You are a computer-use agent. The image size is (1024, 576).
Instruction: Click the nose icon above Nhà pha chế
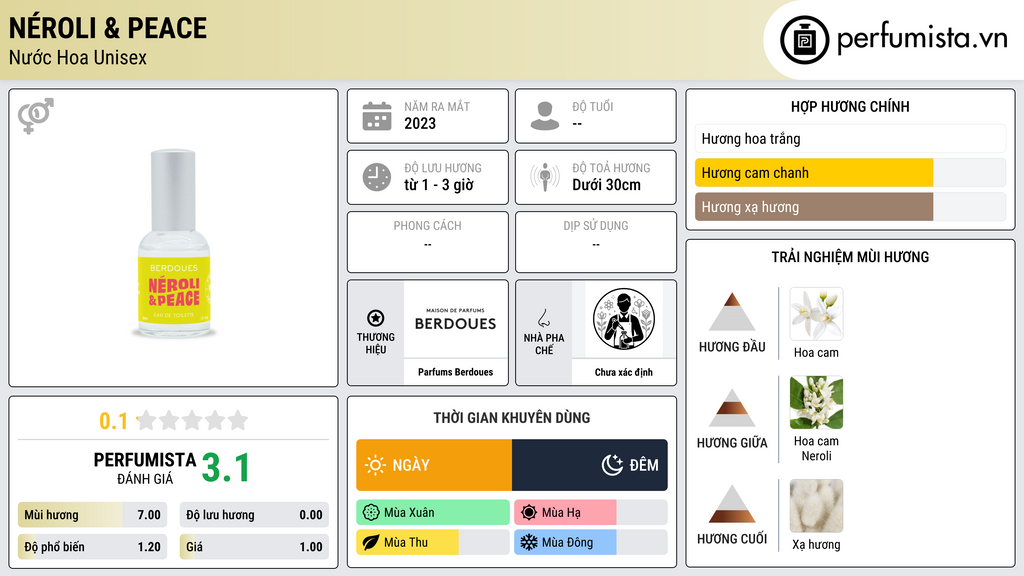pos(543,318)
